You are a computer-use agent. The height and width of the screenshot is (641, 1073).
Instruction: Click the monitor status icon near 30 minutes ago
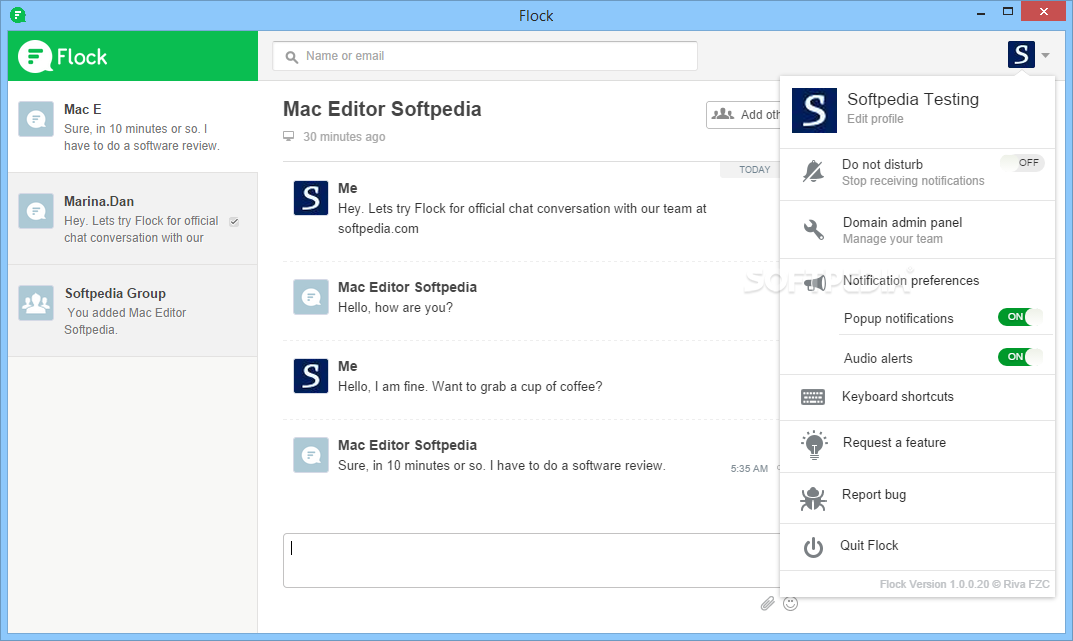coord(289,136)
